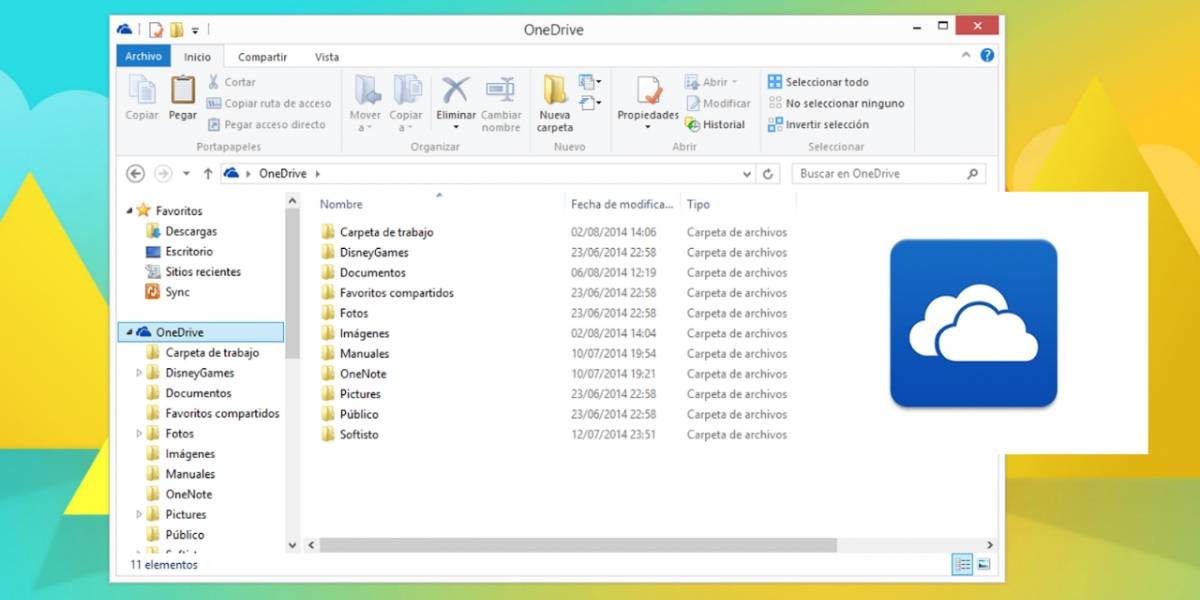Open the address bar history dropdown
Viewport: 1200px width, 600px height.
(748, 174)
